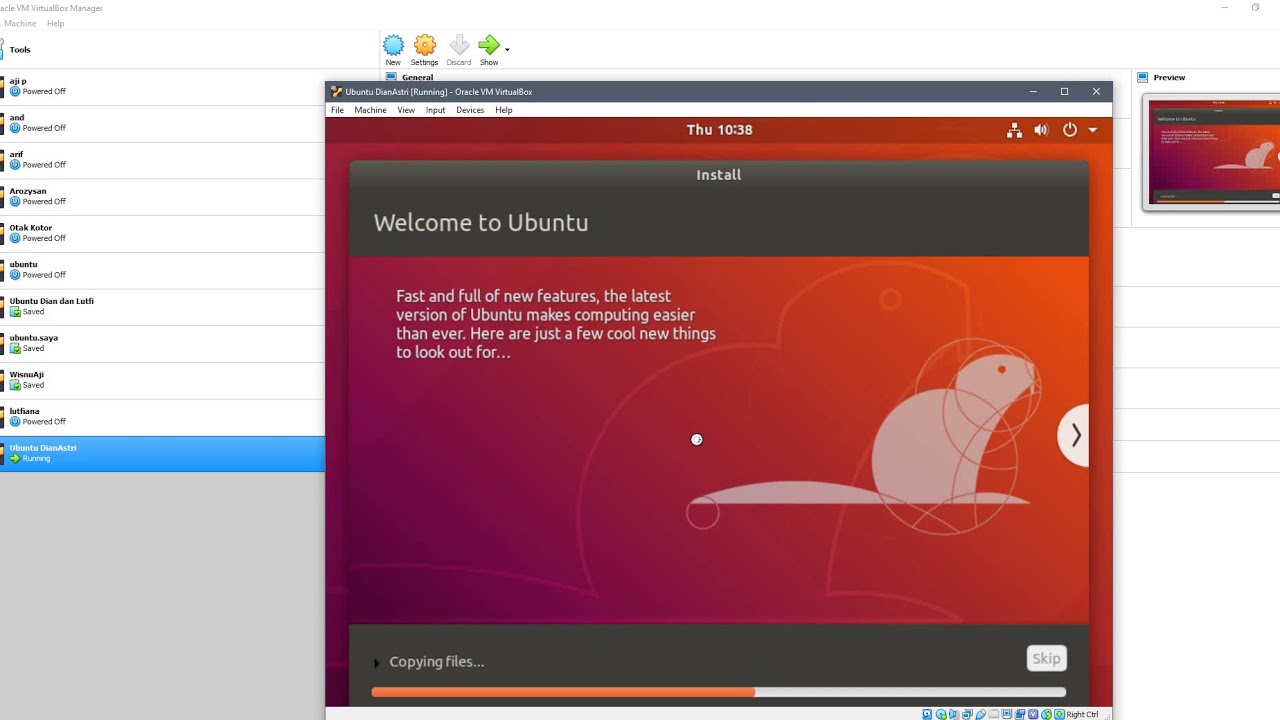Select the 'lutfiana' virtual machine

(162, 416)
